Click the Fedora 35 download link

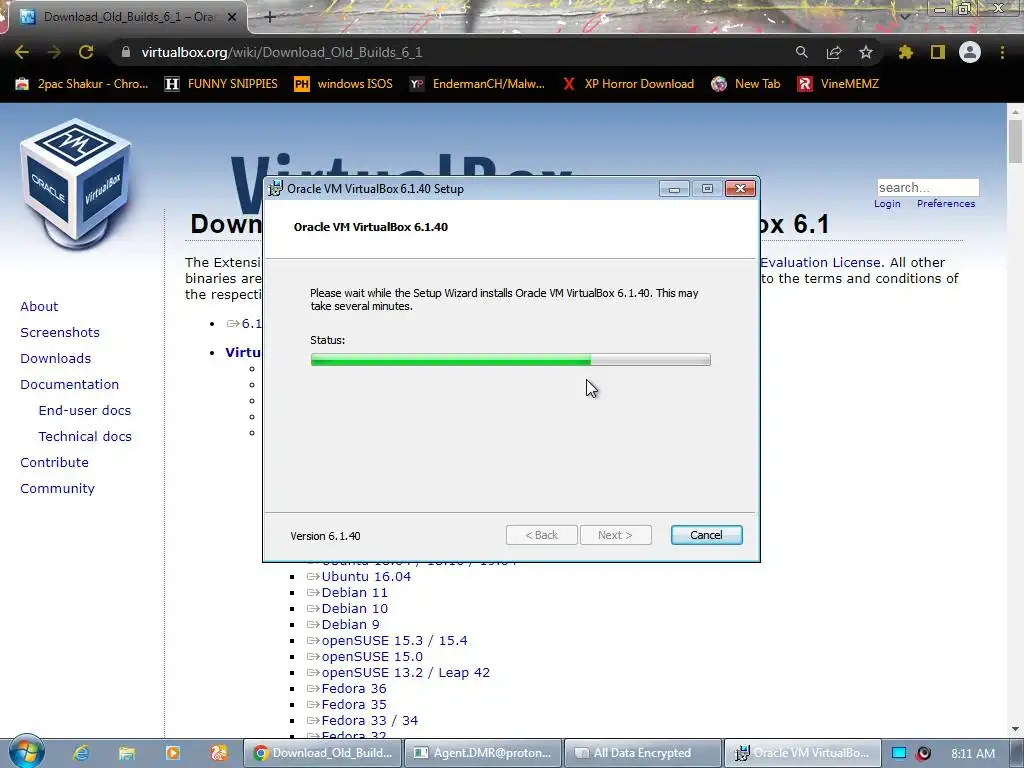point(354,705)
